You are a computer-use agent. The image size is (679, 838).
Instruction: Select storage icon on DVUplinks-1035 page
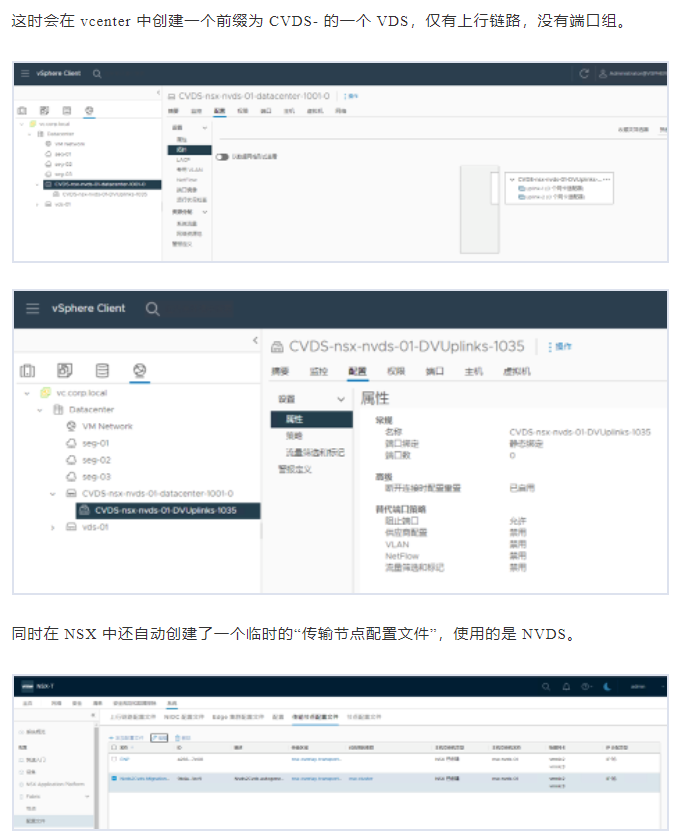coord(102,370)
